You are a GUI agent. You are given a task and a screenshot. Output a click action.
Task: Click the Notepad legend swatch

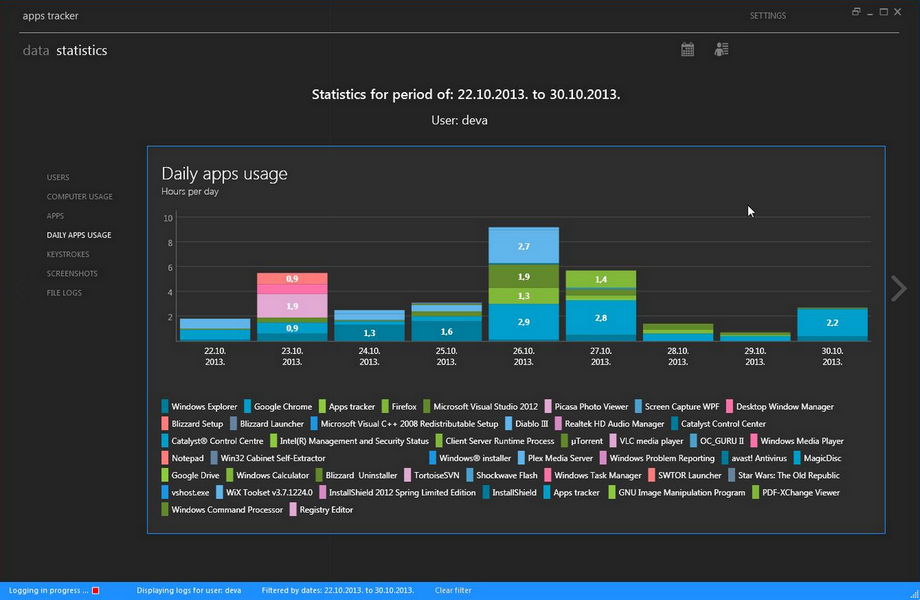tap(165, 458)
